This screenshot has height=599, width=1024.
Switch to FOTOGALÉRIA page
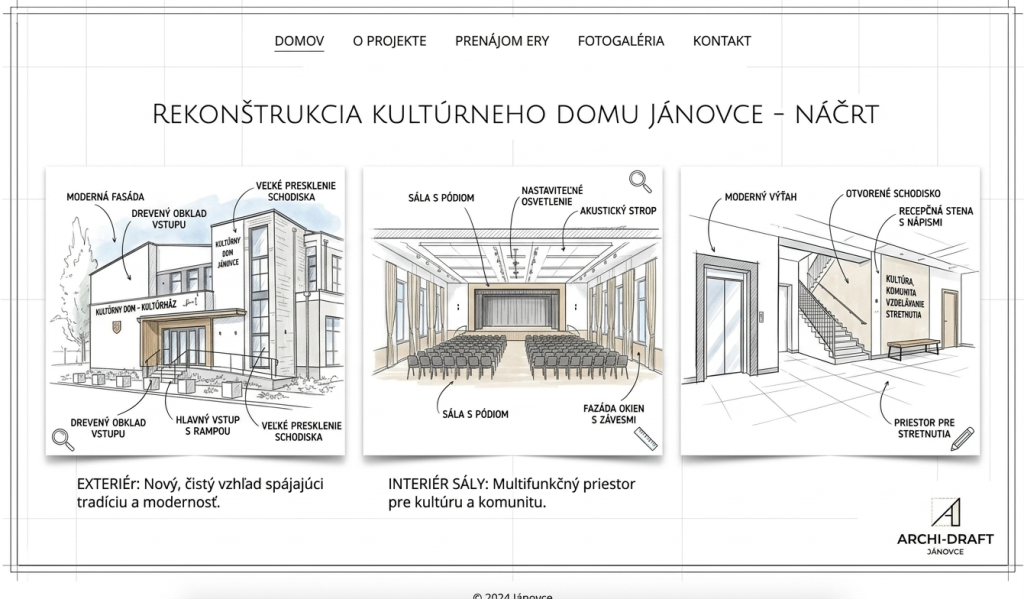(x=621, y=41)
